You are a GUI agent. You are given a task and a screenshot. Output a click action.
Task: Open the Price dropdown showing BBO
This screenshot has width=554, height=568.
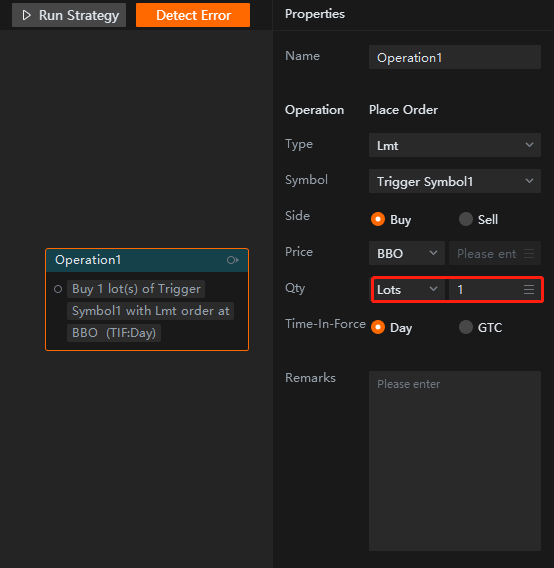tap(407, 253)
